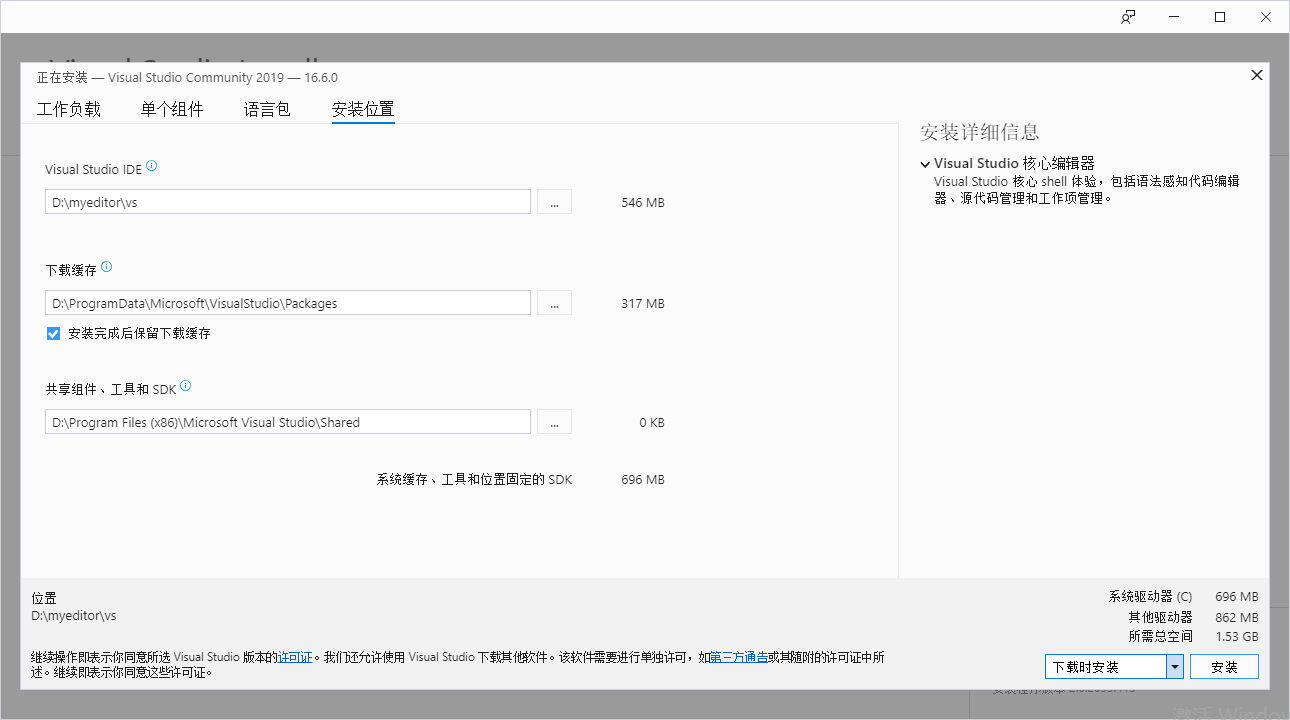Click the feedback icon in the title bar
The height and width of the screenshot is (720, 1290).
1128,17
